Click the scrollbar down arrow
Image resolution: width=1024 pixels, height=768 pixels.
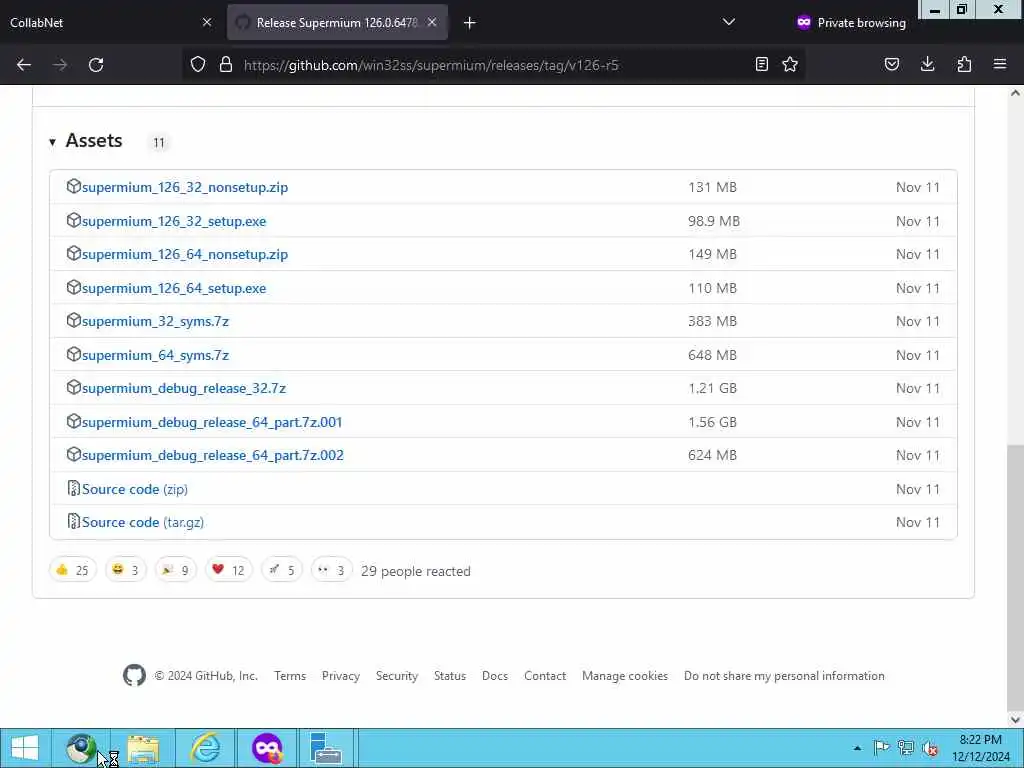click(x=1015, y=720)
